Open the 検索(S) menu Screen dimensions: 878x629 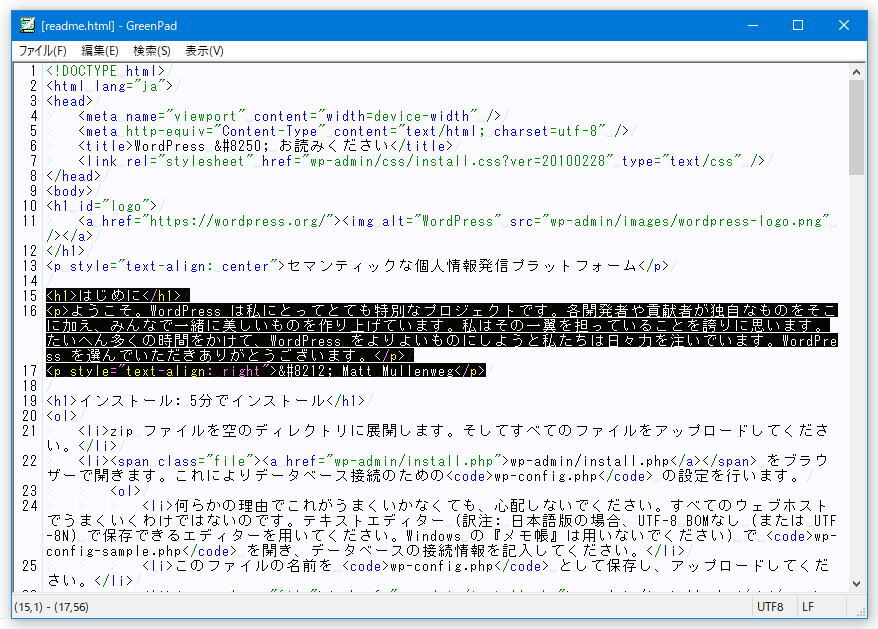[152, 51]
